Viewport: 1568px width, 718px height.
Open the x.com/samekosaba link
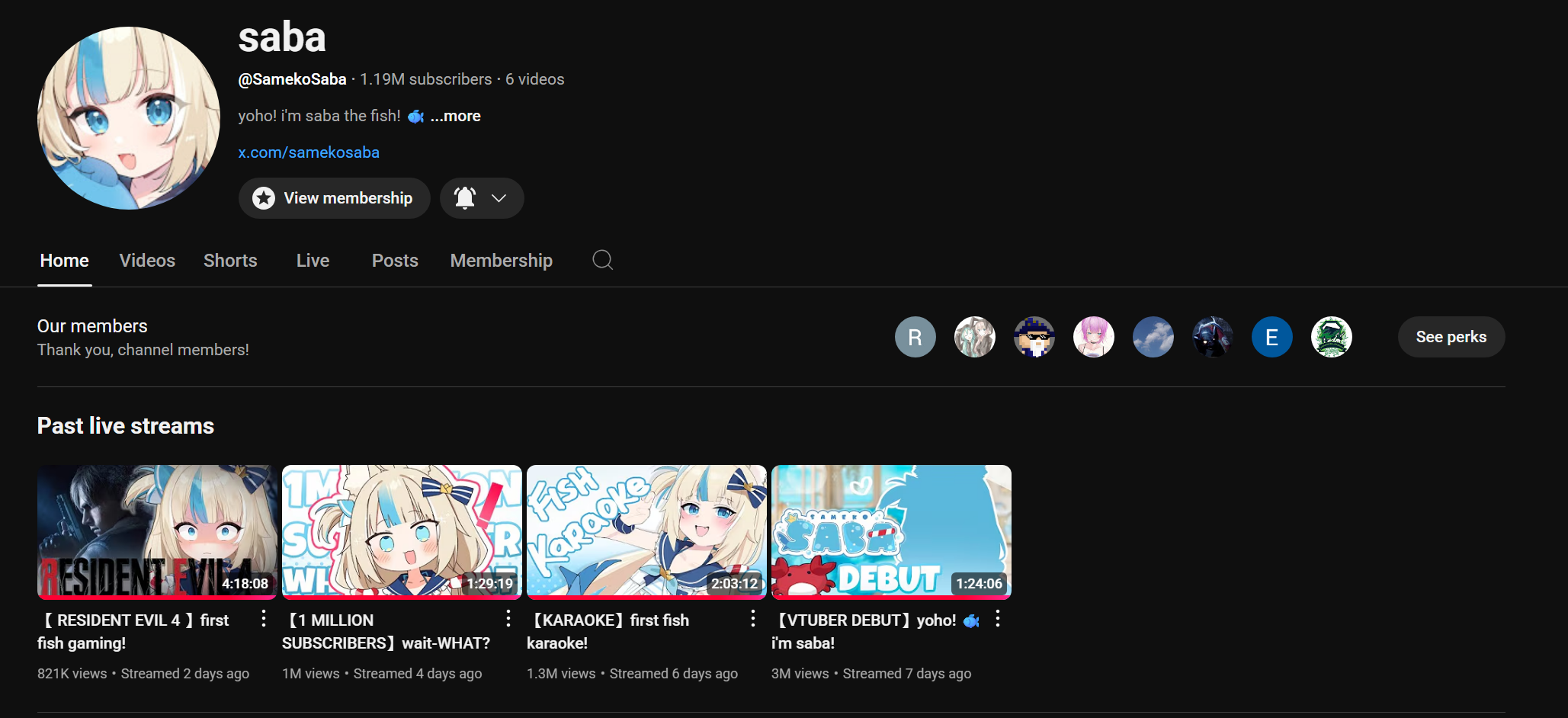[x=309, y=152]
